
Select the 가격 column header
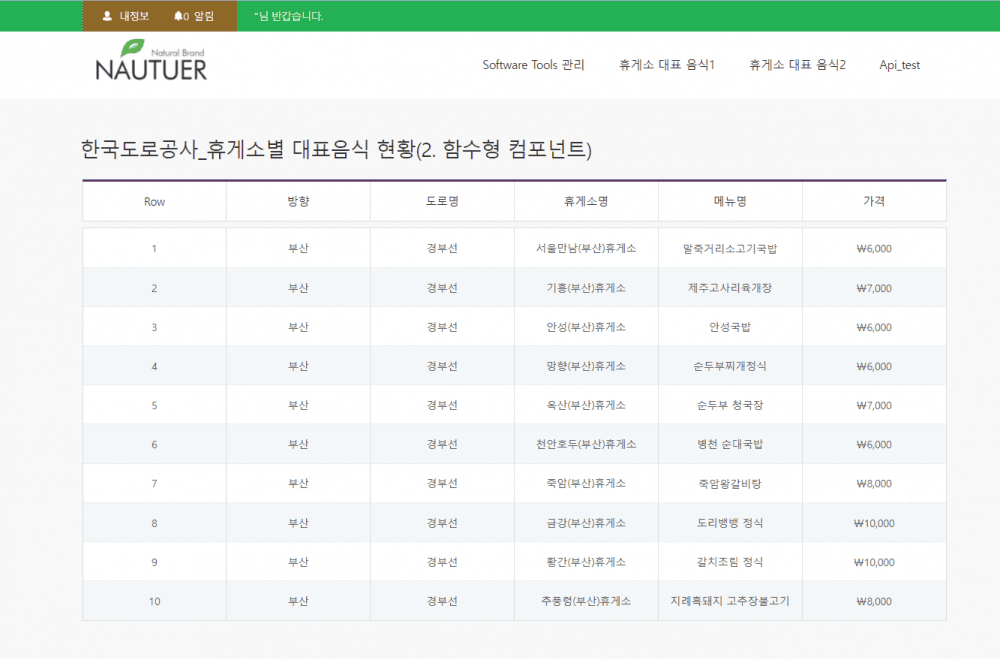(874, 201)
